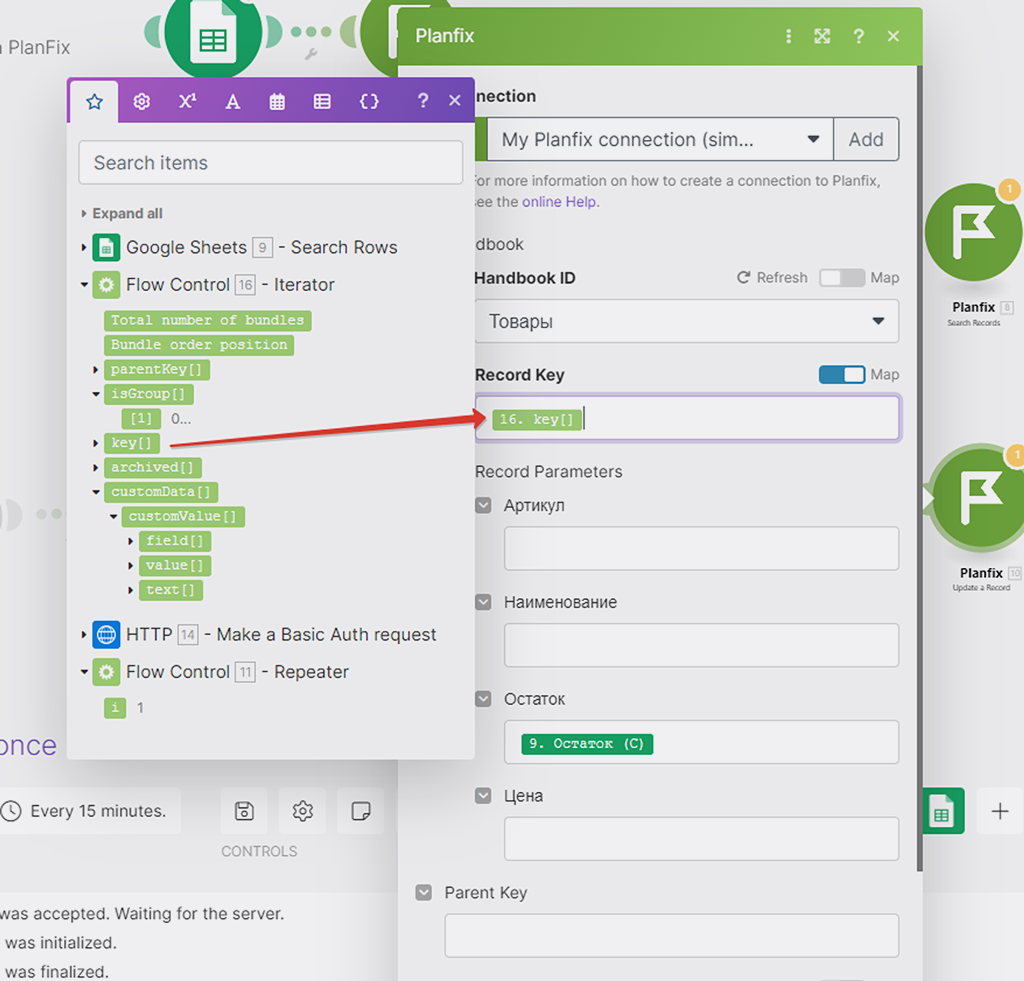The height and width of the screenshot is (981, 1024).
Task: Click the mapping panel help question mark
Action: coord(423,101)
